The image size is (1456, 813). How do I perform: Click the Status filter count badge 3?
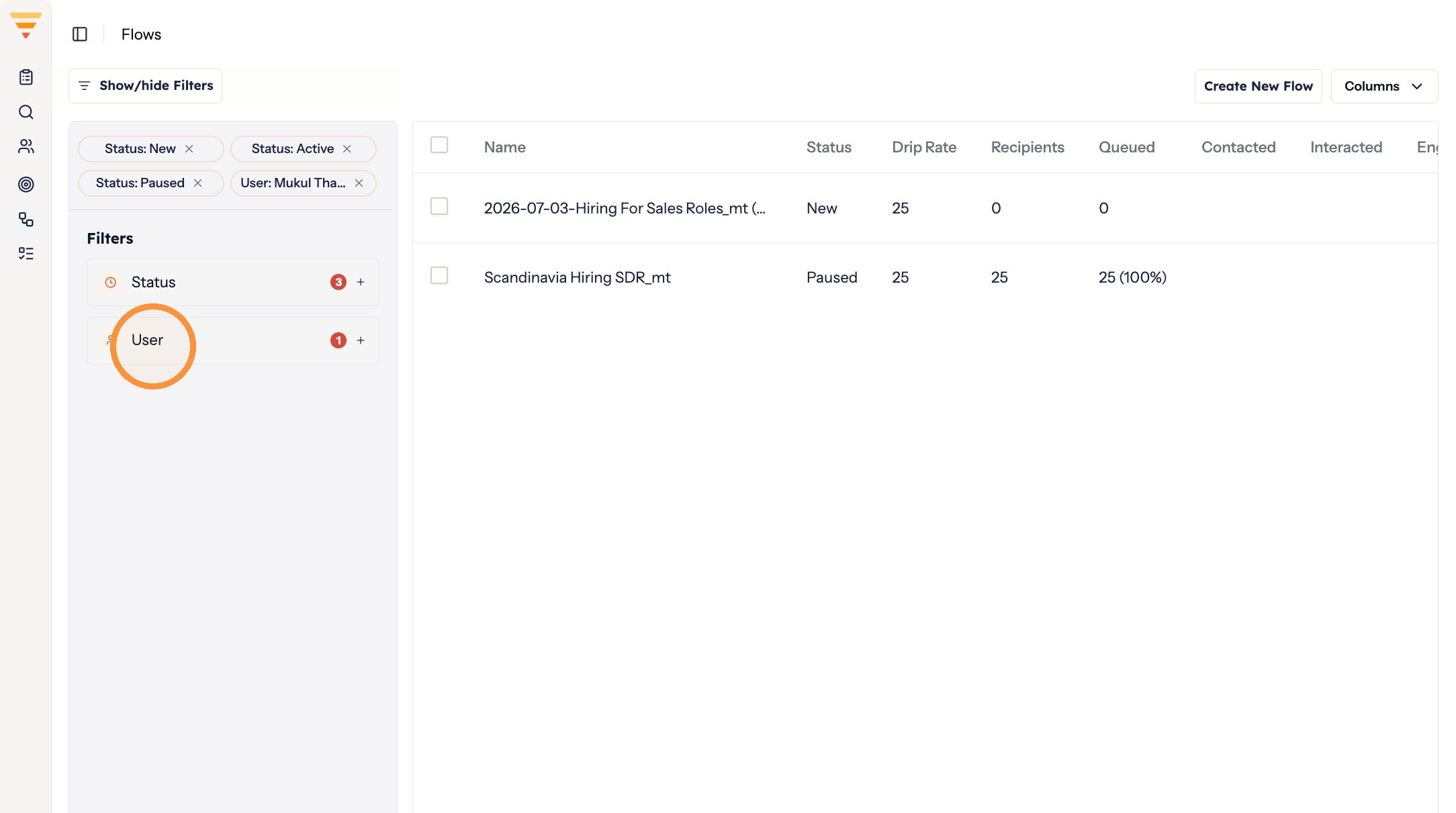pos(338,282)
